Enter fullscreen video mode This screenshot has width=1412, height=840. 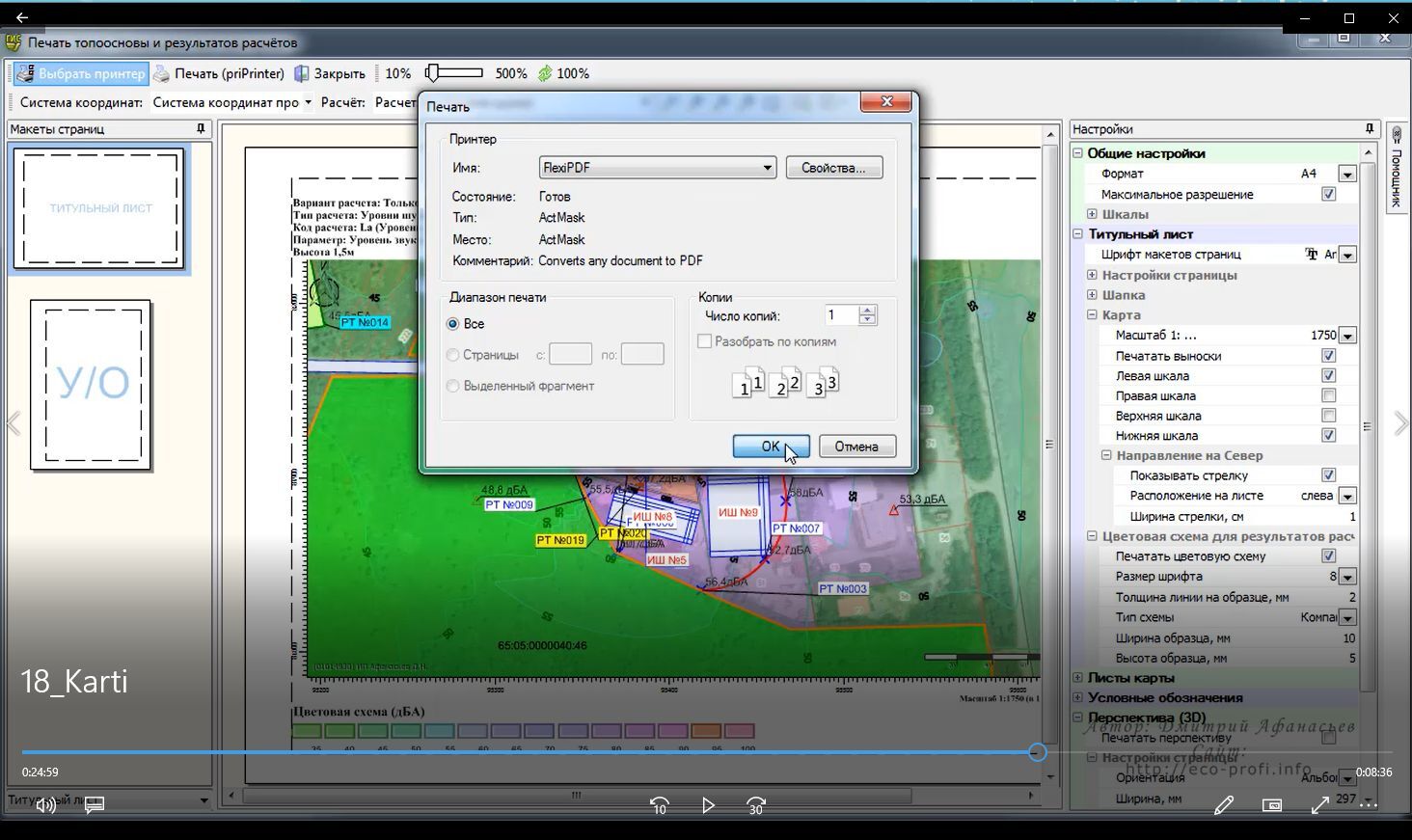1320,805
